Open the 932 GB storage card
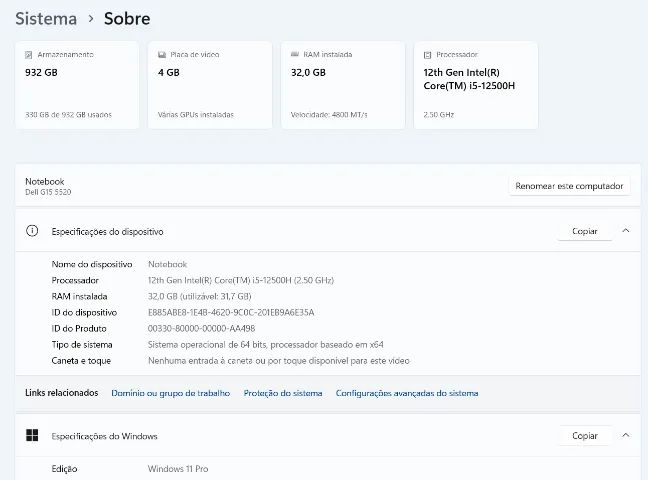The height and width of the screenshot is (480, 648). 77,85
